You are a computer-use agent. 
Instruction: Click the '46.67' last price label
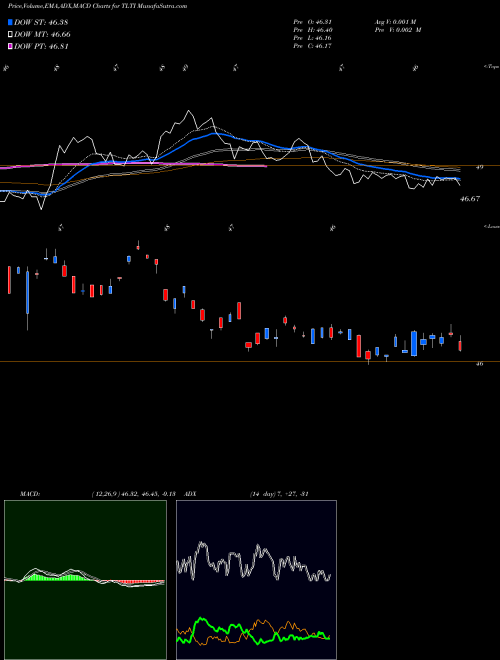tap(470, 199)
